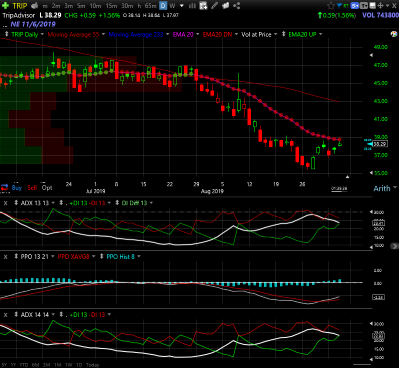
Task: Select the 6M range at bottom
Action: pos(36,365)
